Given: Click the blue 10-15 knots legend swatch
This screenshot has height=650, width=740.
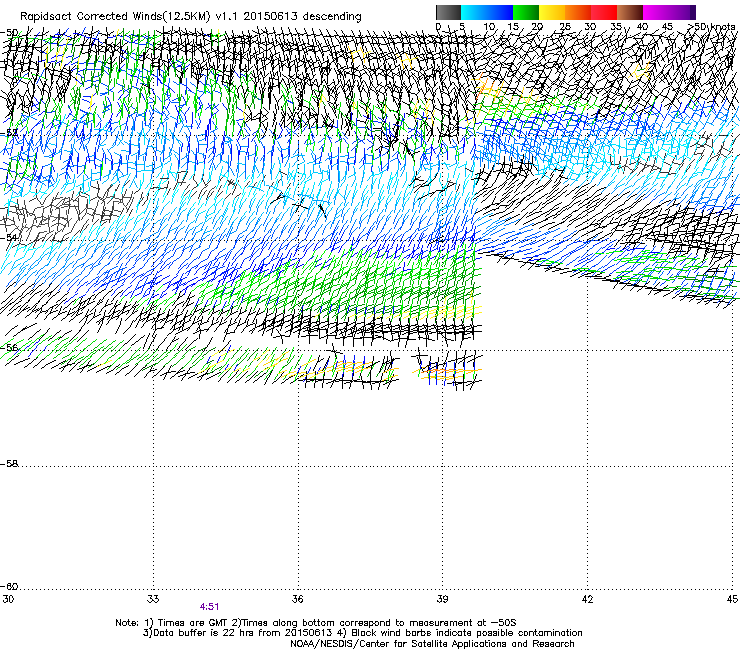Looking at the screenshot, I should pos(500,12).
